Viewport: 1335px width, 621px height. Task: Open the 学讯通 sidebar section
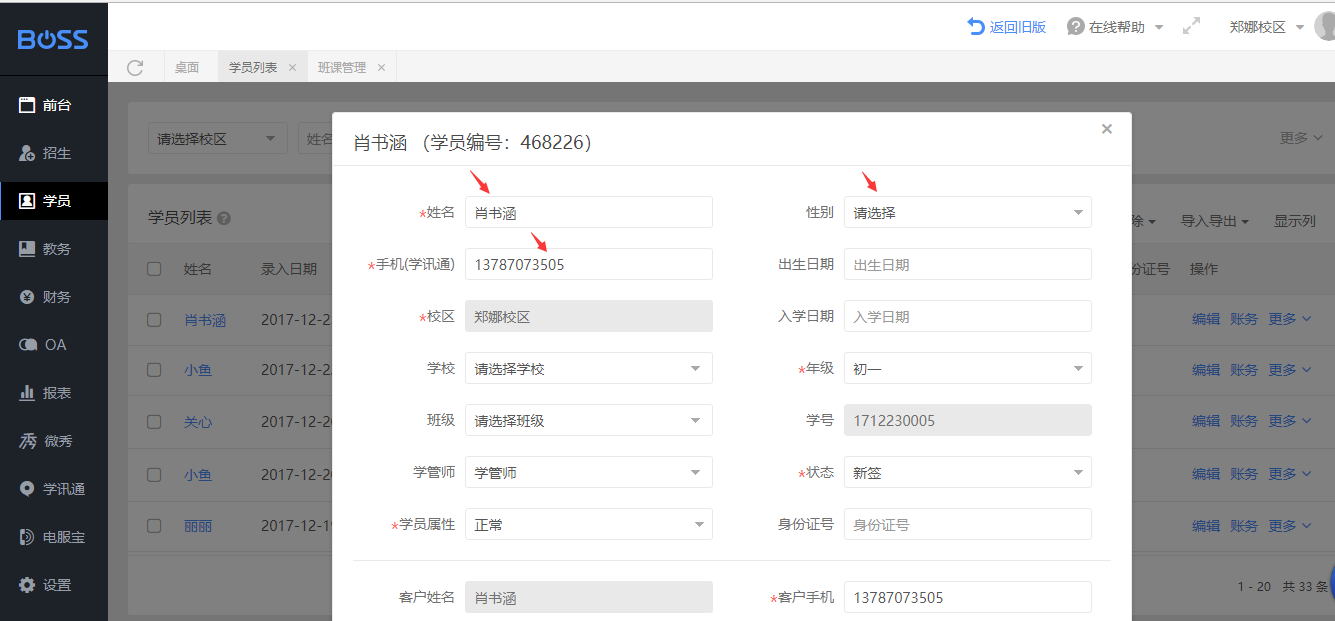point(54,489)
